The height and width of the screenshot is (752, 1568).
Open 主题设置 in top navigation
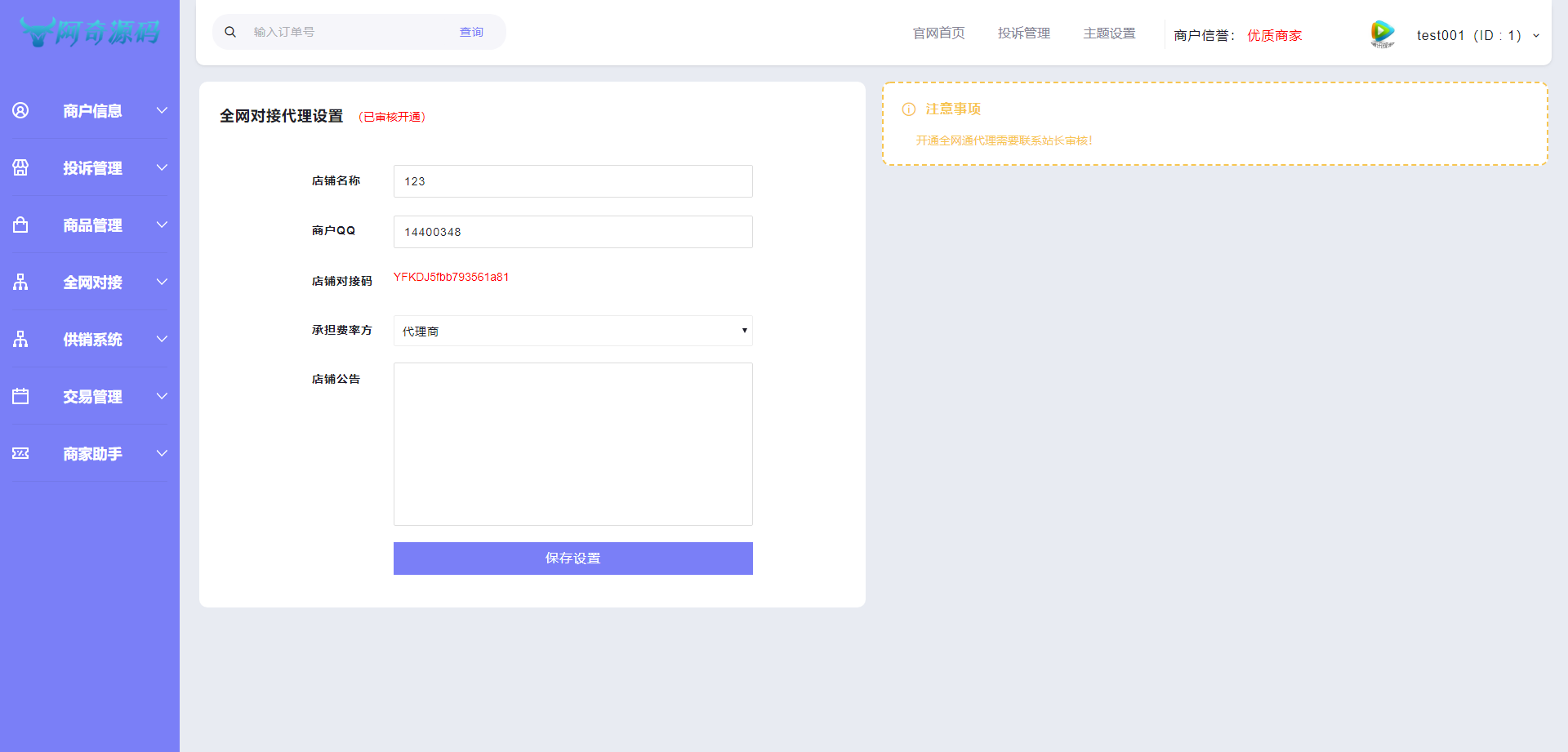(x=1109, y=33)
